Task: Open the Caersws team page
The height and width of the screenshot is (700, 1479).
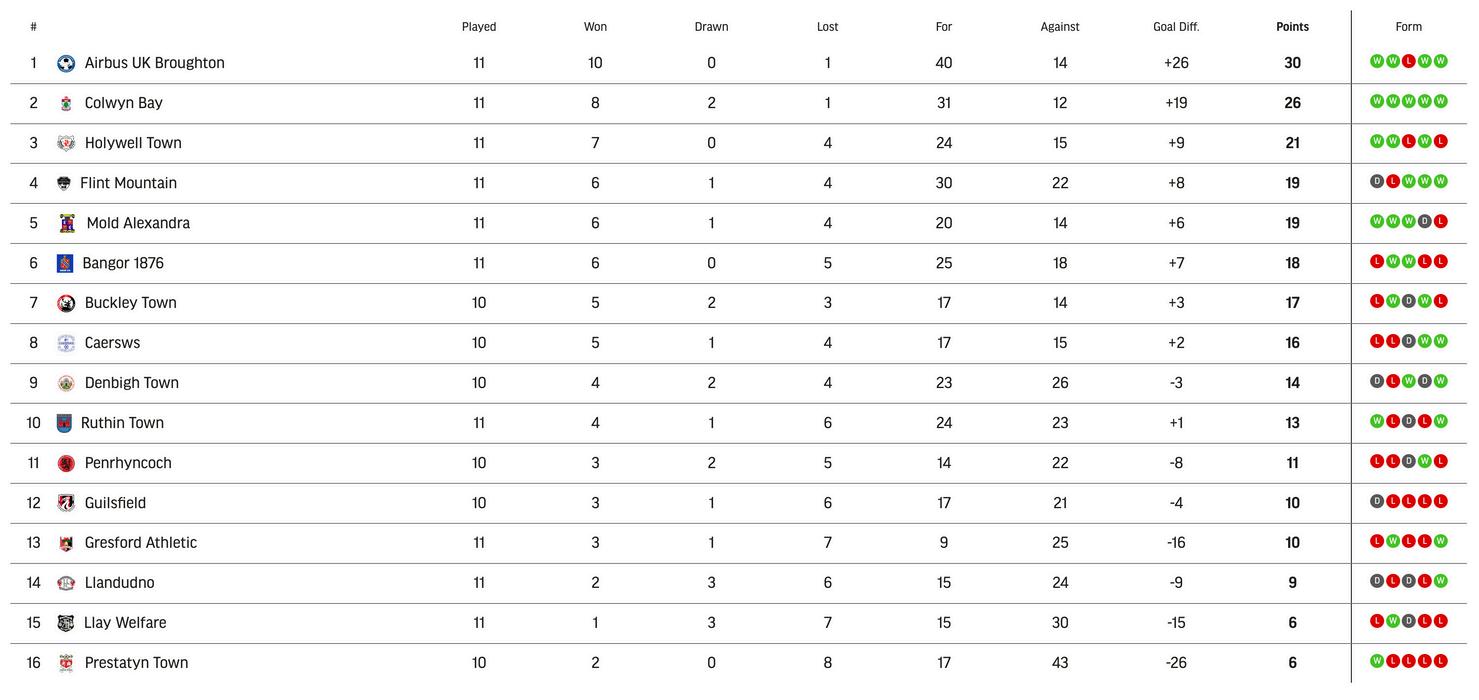Action: tap(112, 343)
